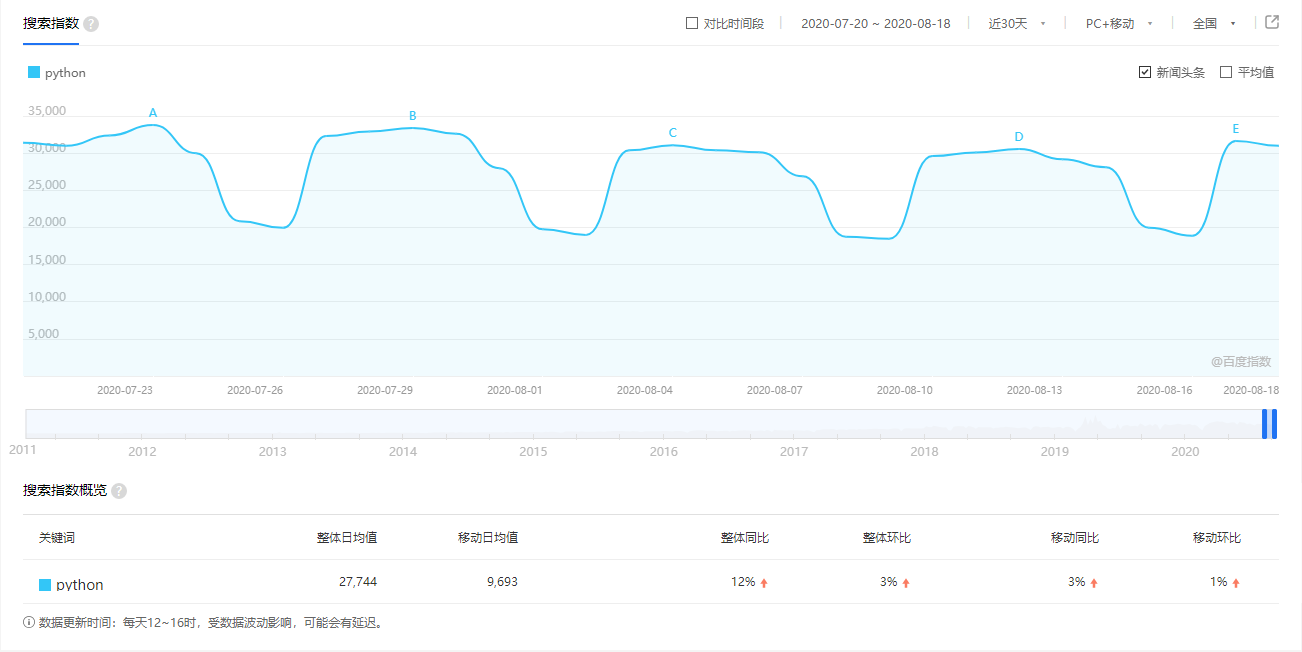Expand the PC+移动 source dropdown
The width and height of the screenshot is (1302, 652).
tap(1119, 23)
